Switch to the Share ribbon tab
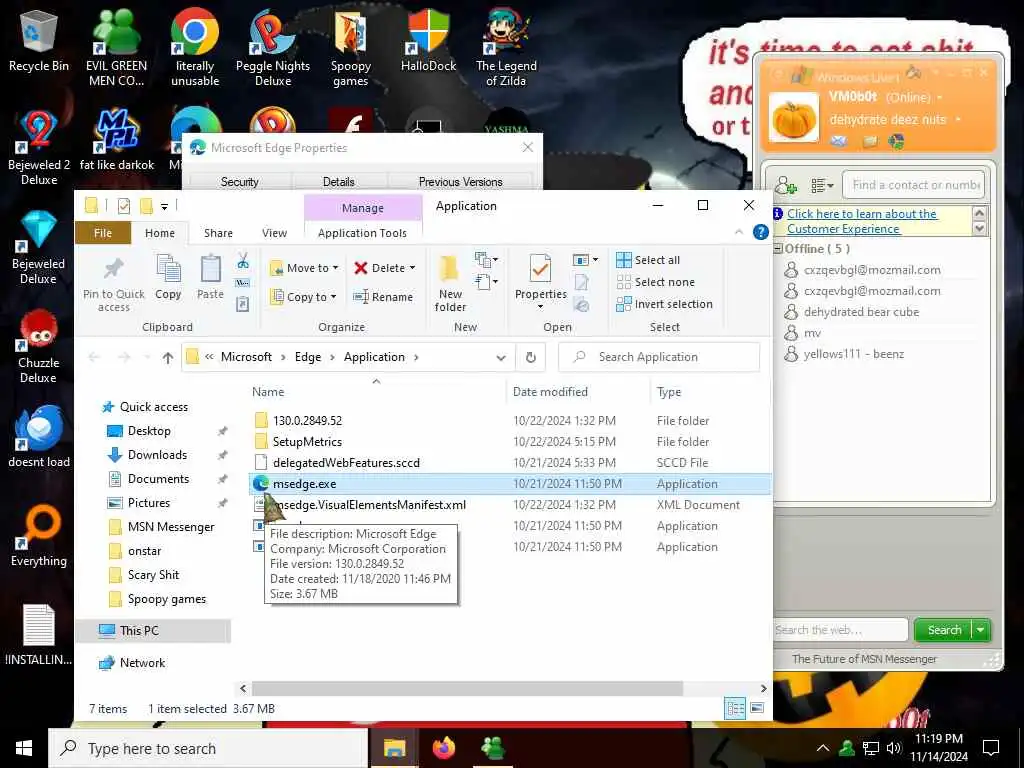 click(218, 232)
